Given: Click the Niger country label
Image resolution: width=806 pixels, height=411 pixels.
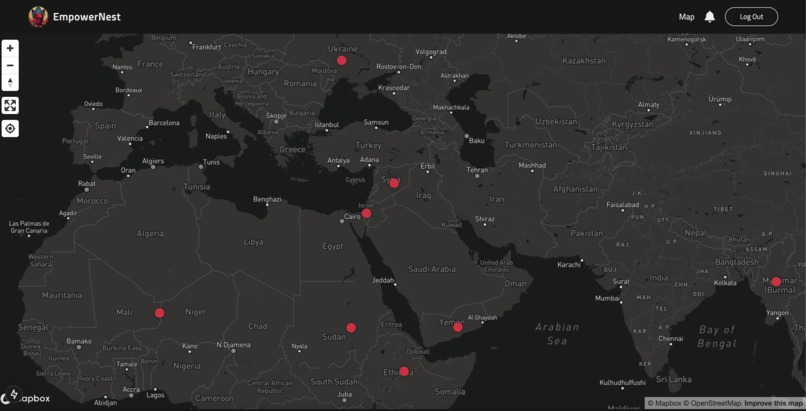Looking at the screenshot, I should tap(195, 312).
